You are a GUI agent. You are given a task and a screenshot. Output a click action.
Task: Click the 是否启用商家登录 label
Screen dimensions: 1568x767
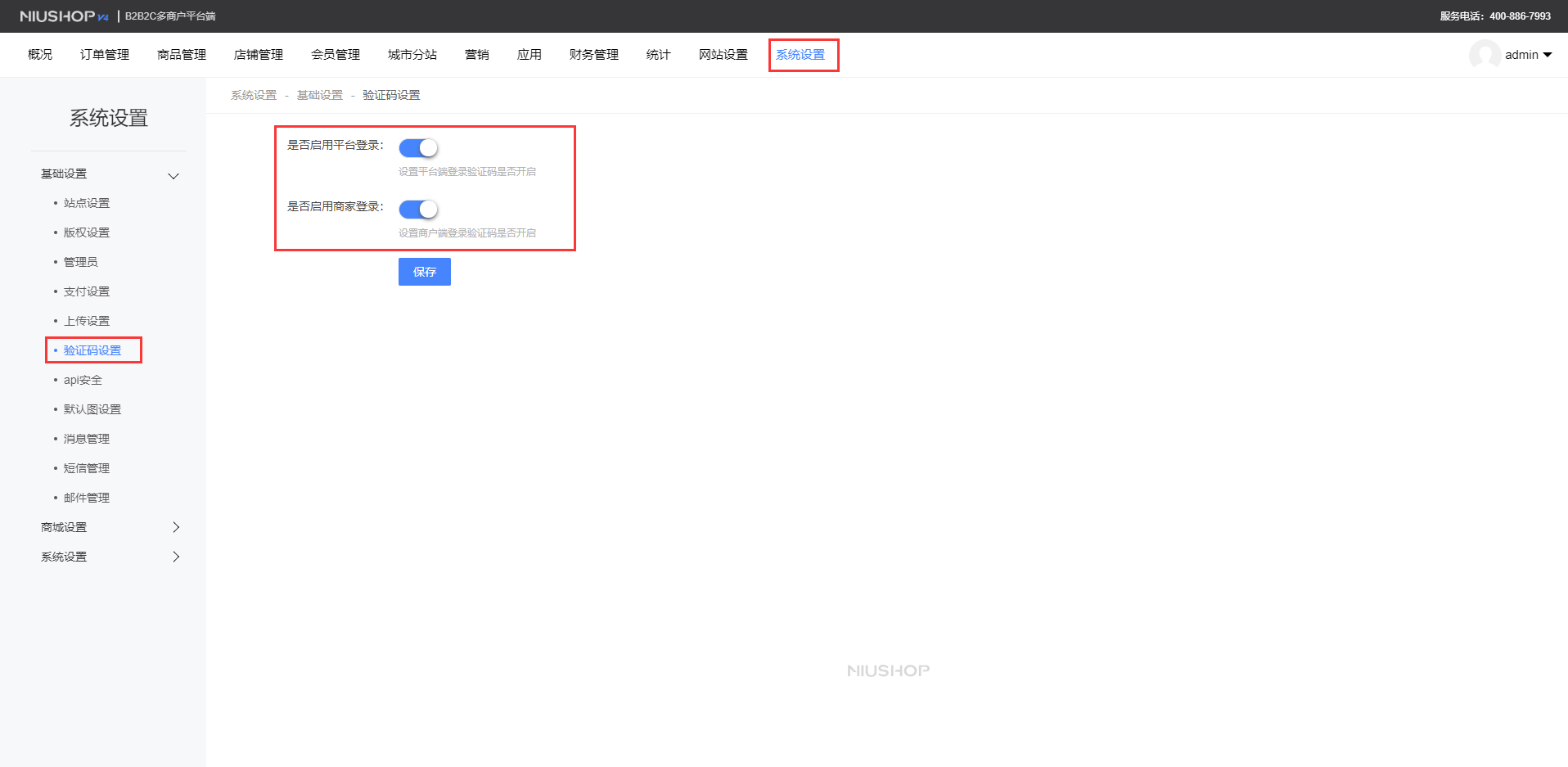pyautogui.click(x=336, y=206)
